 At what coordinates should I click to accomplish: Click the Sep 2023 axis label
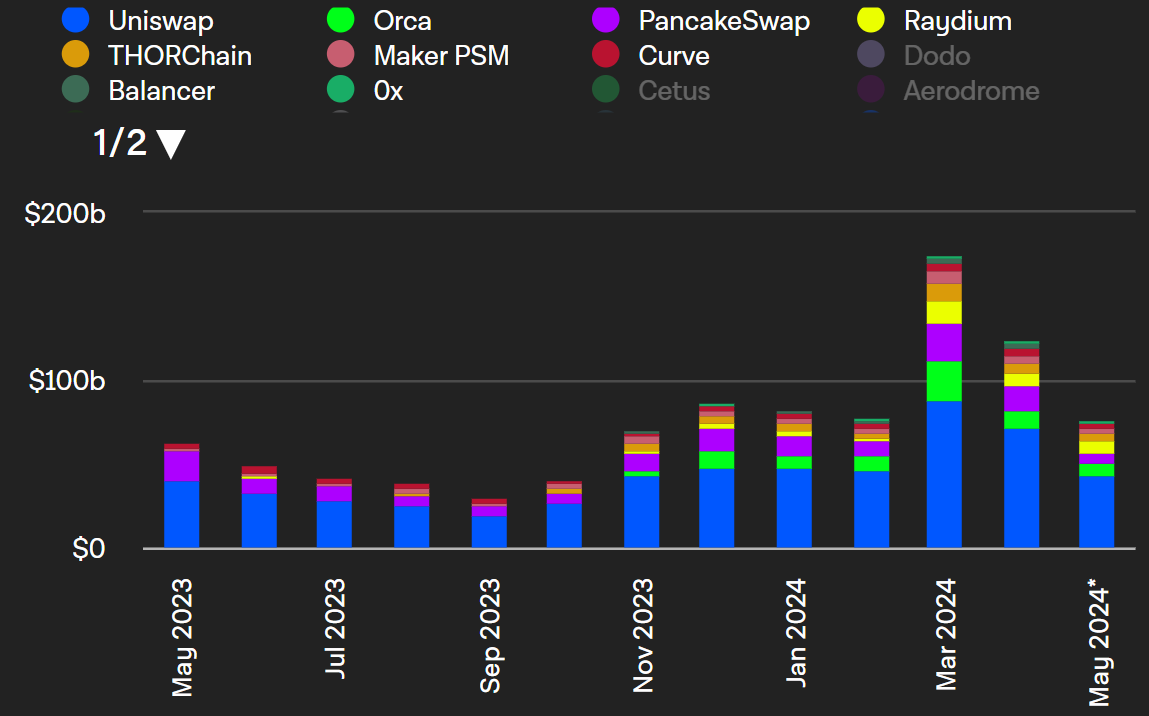489,636
